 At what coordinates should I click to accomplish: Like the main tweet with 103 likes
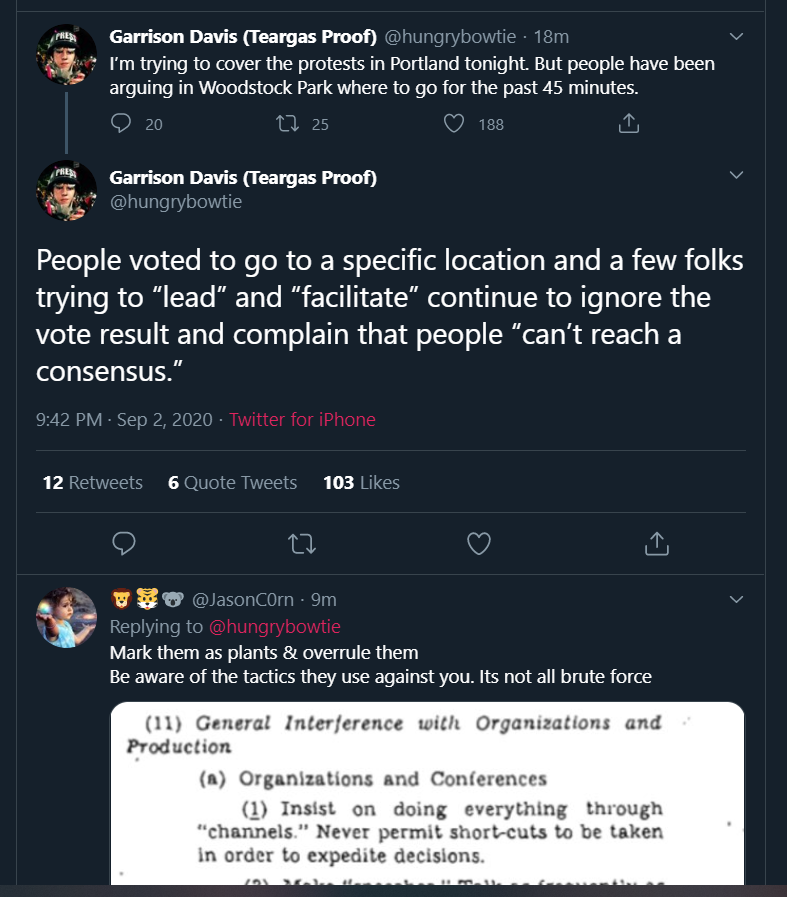pos(479,543)
